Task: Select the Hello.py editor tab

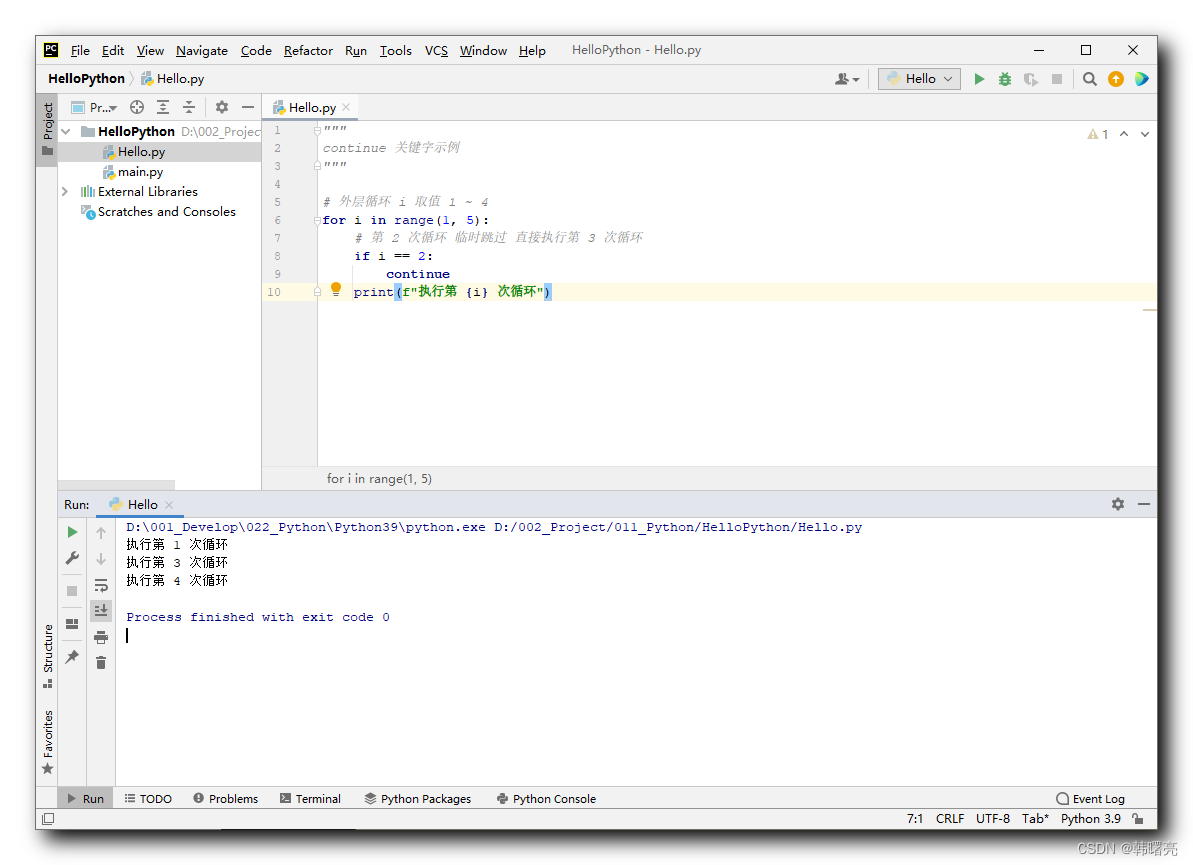Action: tap(310, 107)
